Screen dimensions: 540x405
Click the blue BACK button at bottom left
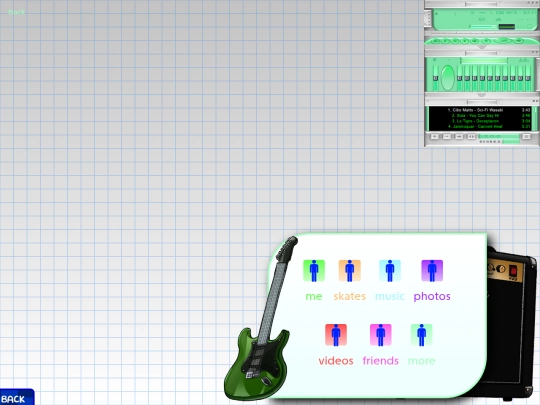(17, 397)
